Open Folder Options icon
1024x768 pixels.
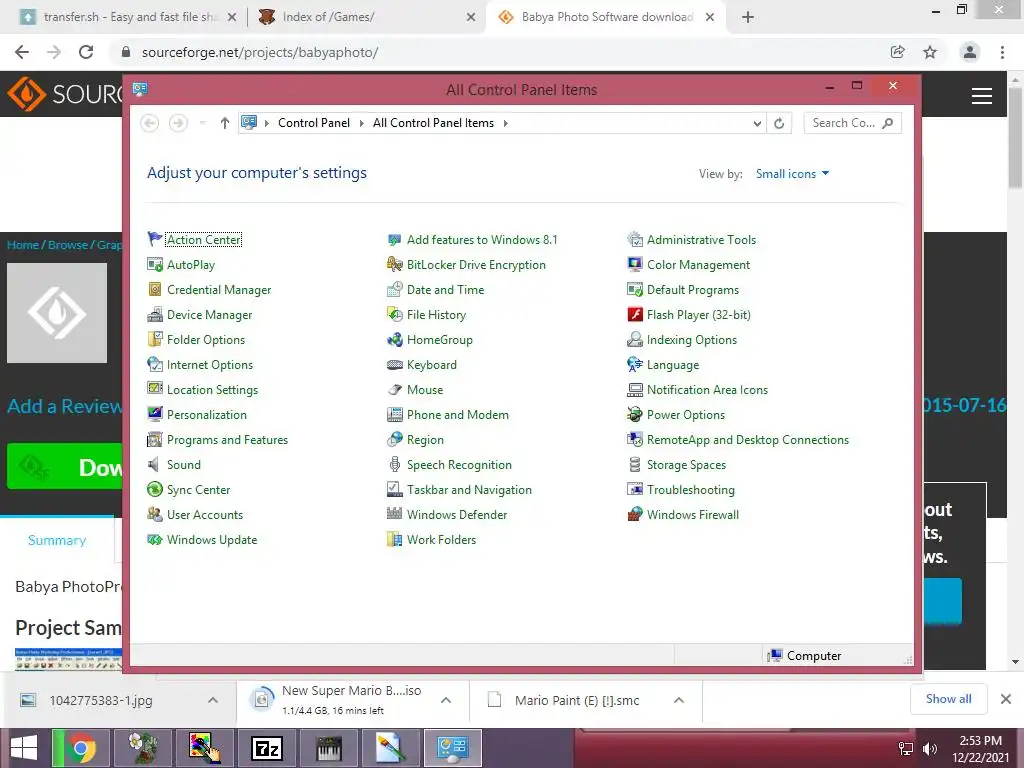(x=154, y=340)
